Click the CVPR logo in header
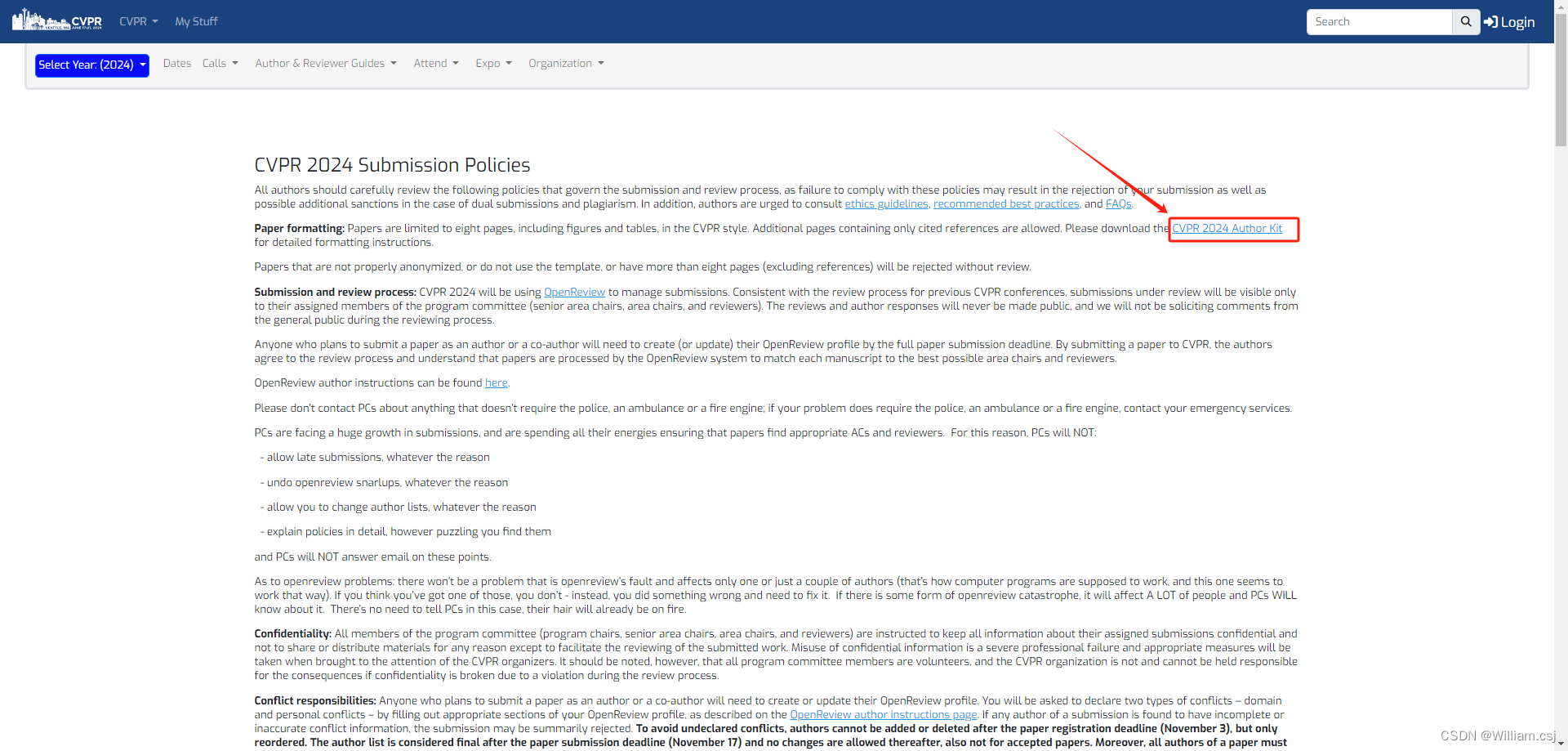Screen dimensions: 1568x751 point(57,20)
